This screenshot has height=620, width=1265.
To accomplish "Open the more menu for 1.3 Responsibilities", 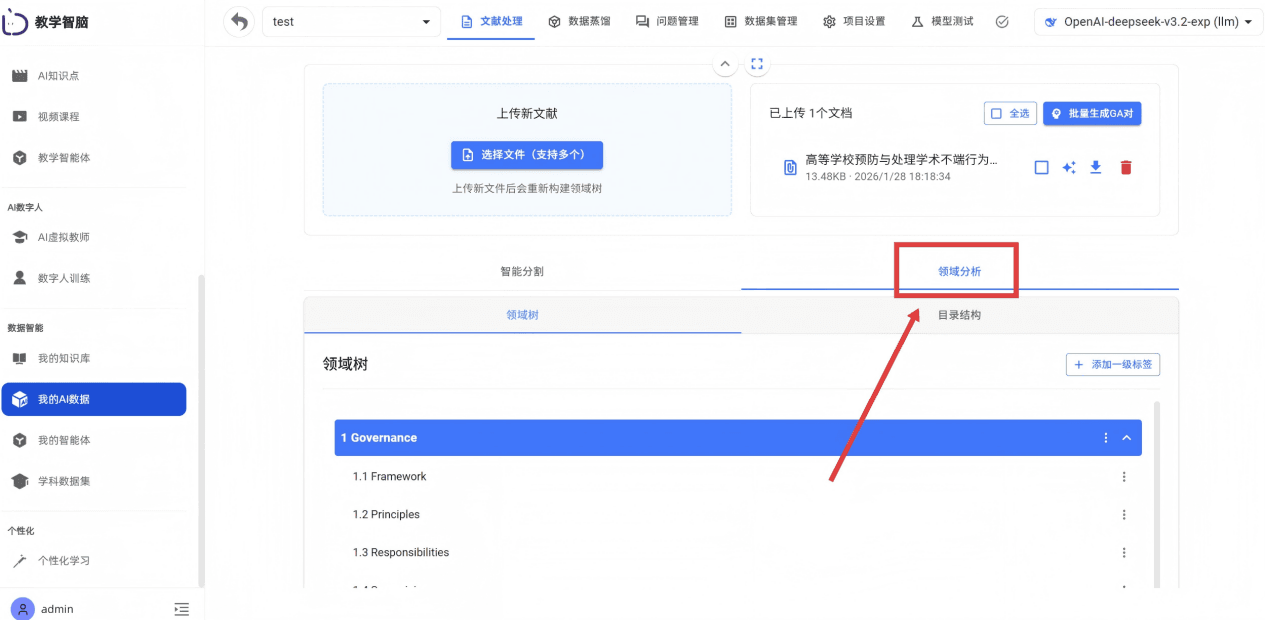I will [x=1124, y=553].
